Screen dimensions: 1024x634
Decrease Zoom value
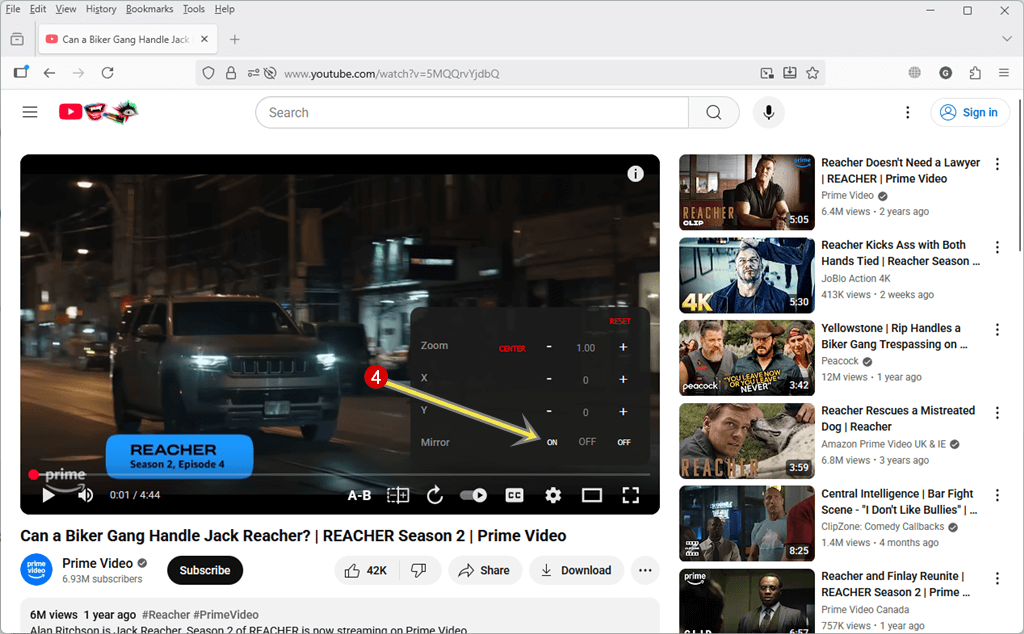coord(549,347)
